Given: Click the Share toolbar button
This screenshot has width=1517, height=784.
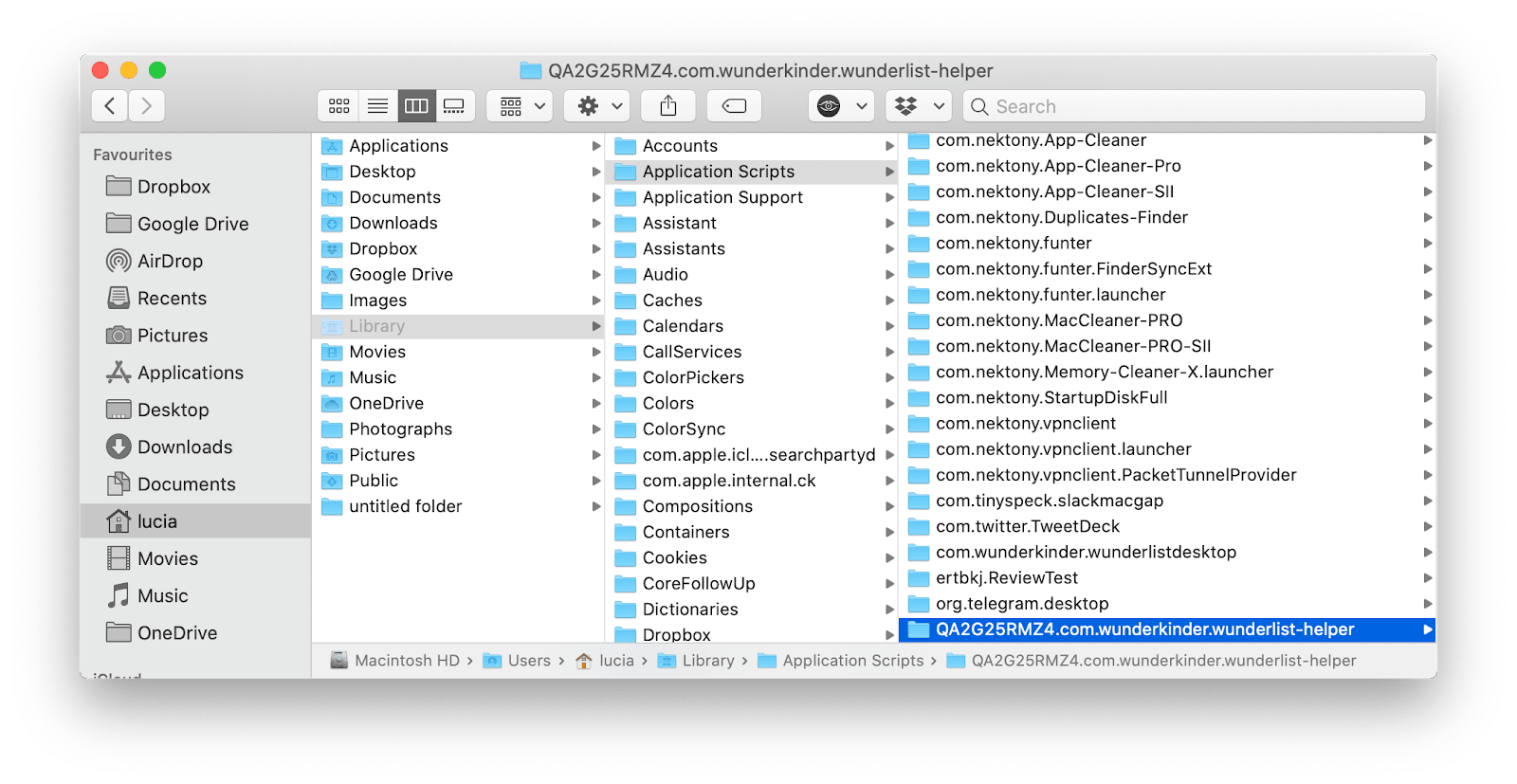Looking at the screenshot, I should [x=668, y=106].
